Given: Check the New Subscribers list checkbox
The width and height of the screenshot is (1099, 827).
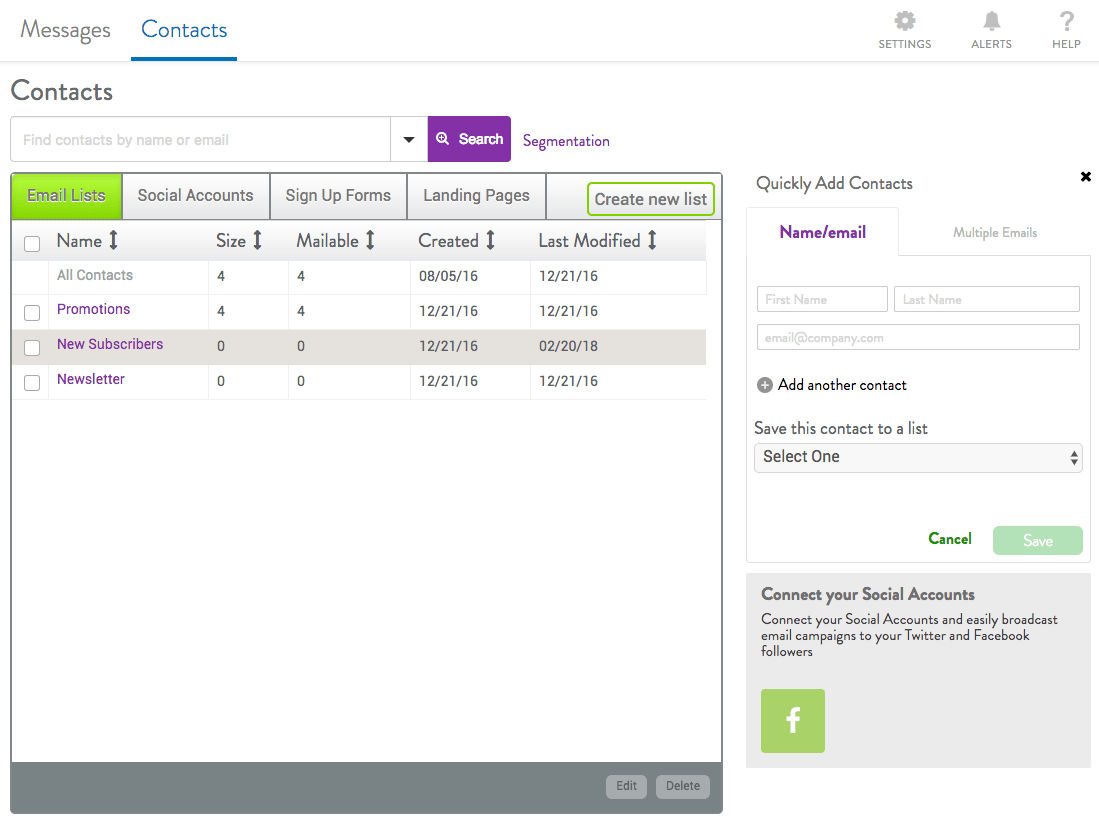Looking at the screenshot, I should [x=32, y=348].
